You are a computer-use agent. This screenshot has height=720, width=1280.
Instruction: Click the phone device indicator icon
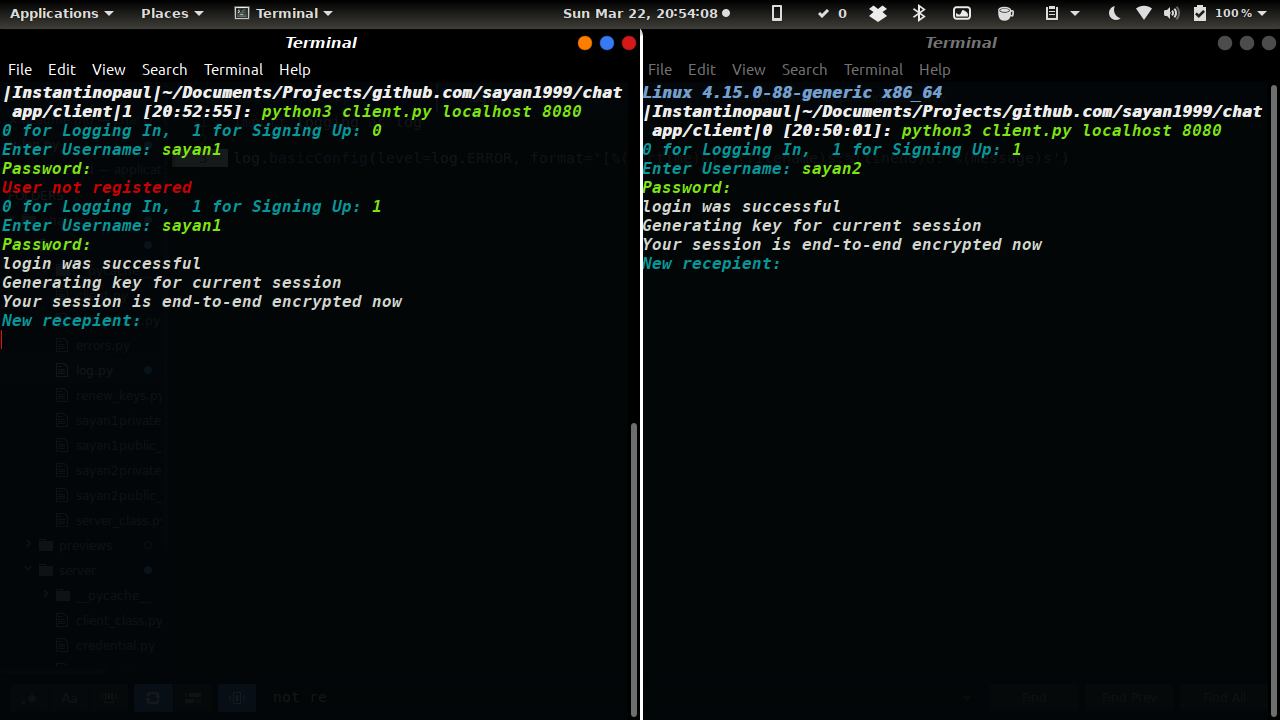tap(777, 13)
